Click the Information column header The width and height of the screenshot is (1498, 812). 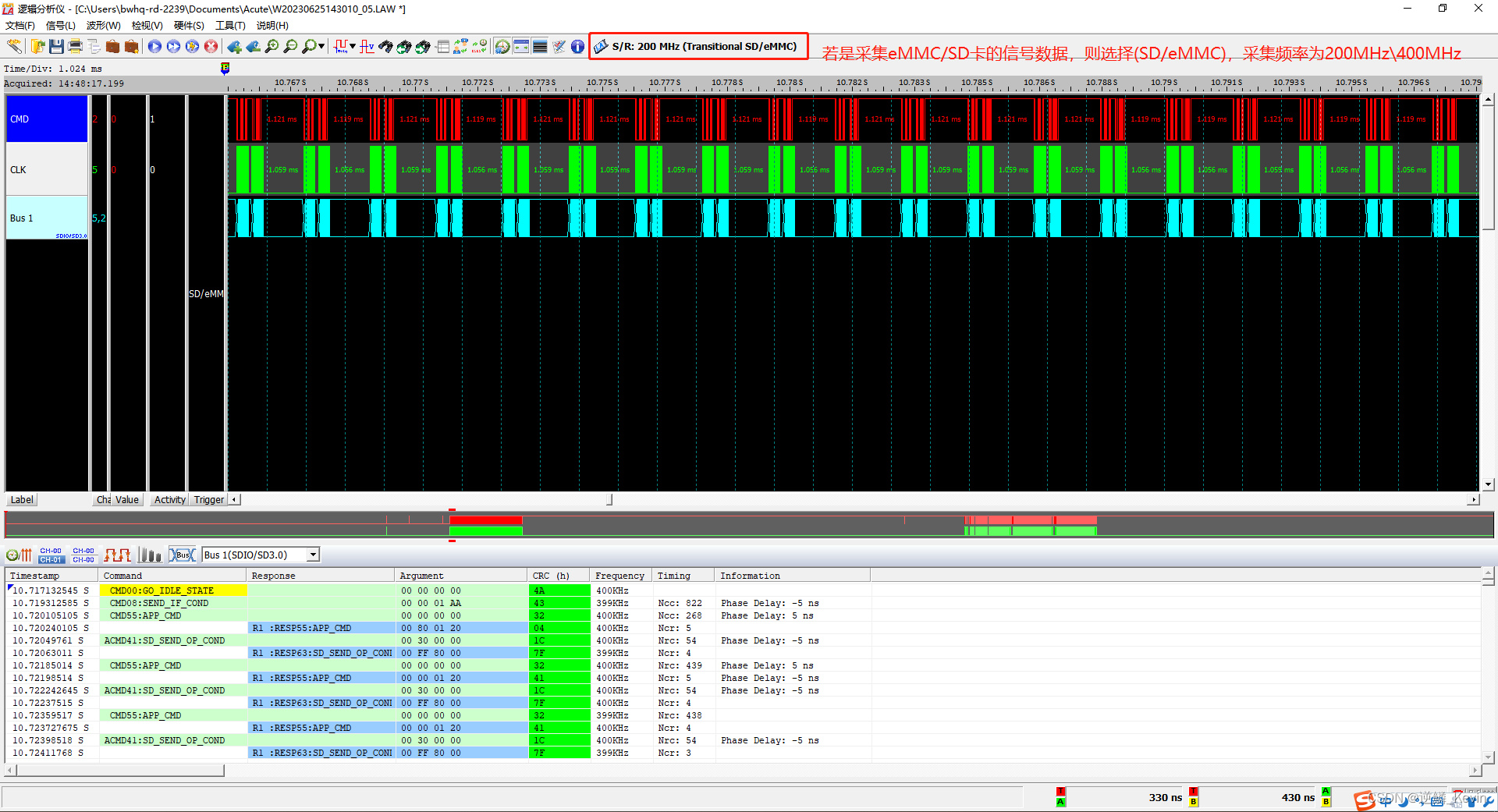(x=792, y=576)
